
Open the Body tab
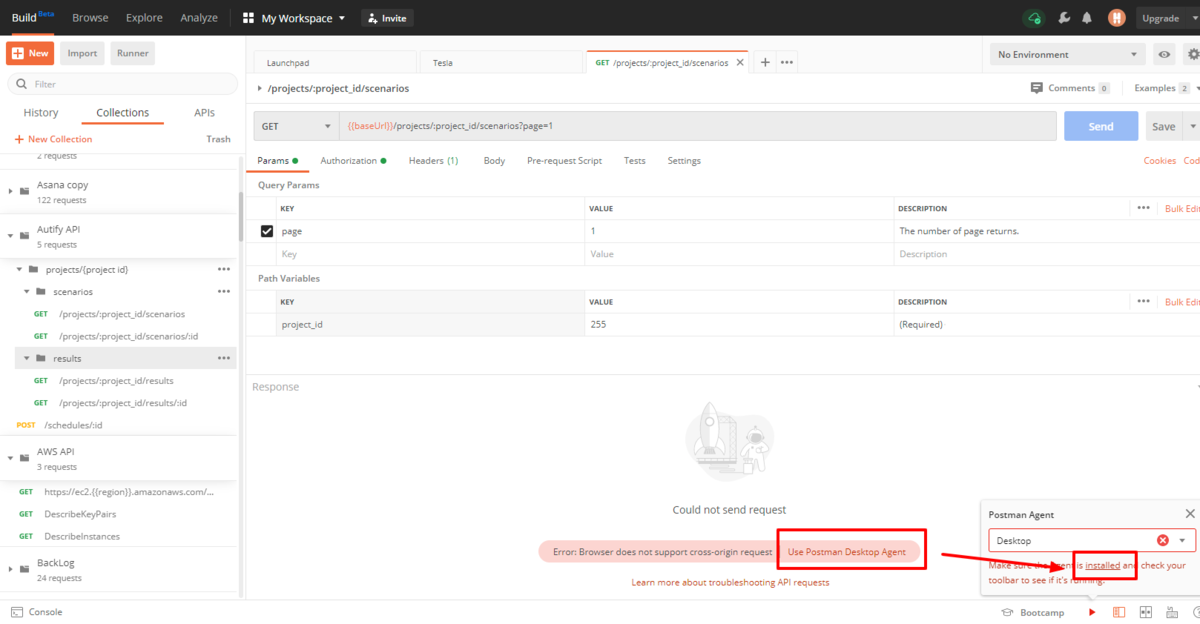[494, 161]
